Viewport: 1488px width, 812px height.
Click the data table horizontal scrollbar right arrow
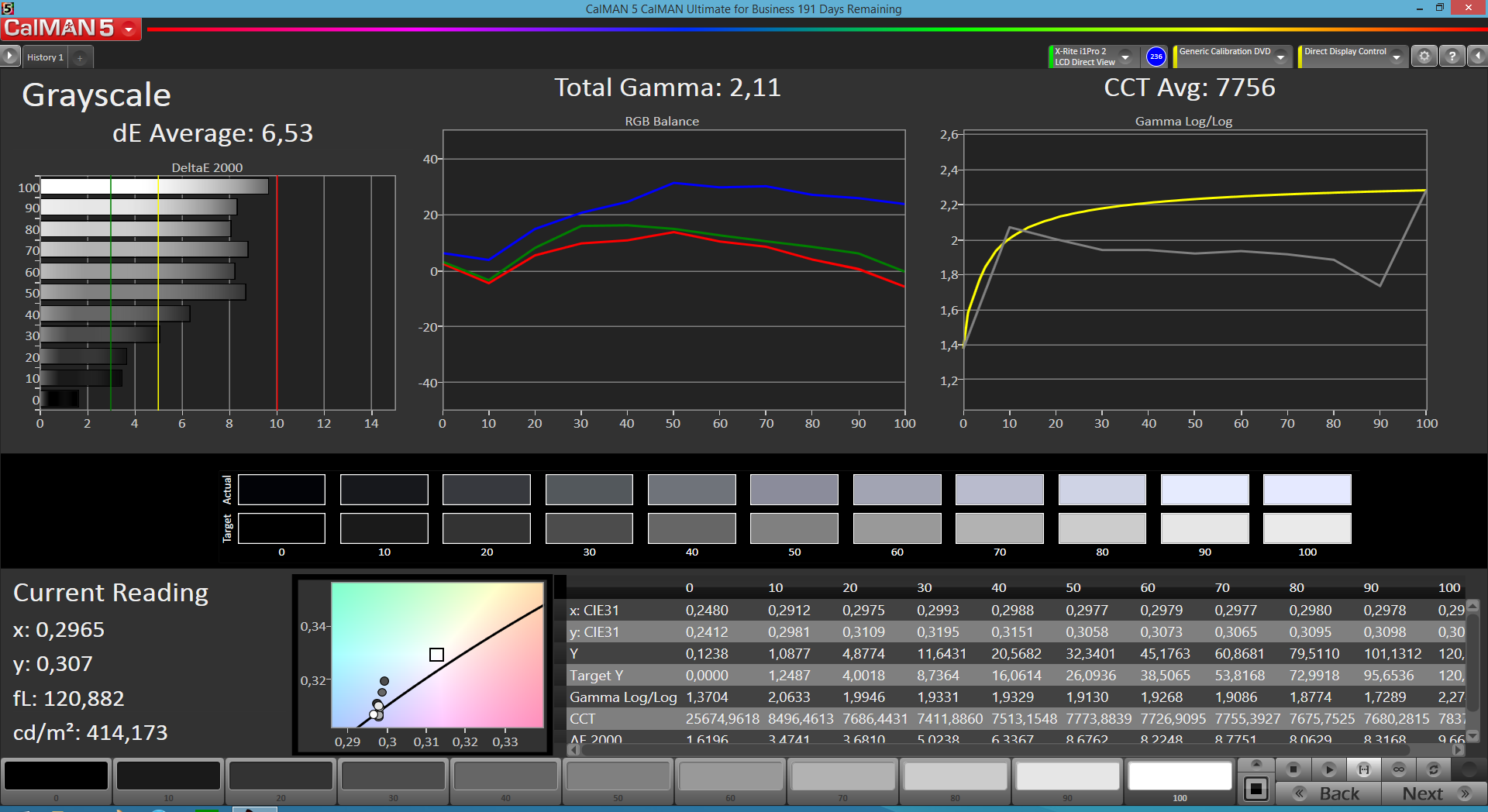(1458, 749)
